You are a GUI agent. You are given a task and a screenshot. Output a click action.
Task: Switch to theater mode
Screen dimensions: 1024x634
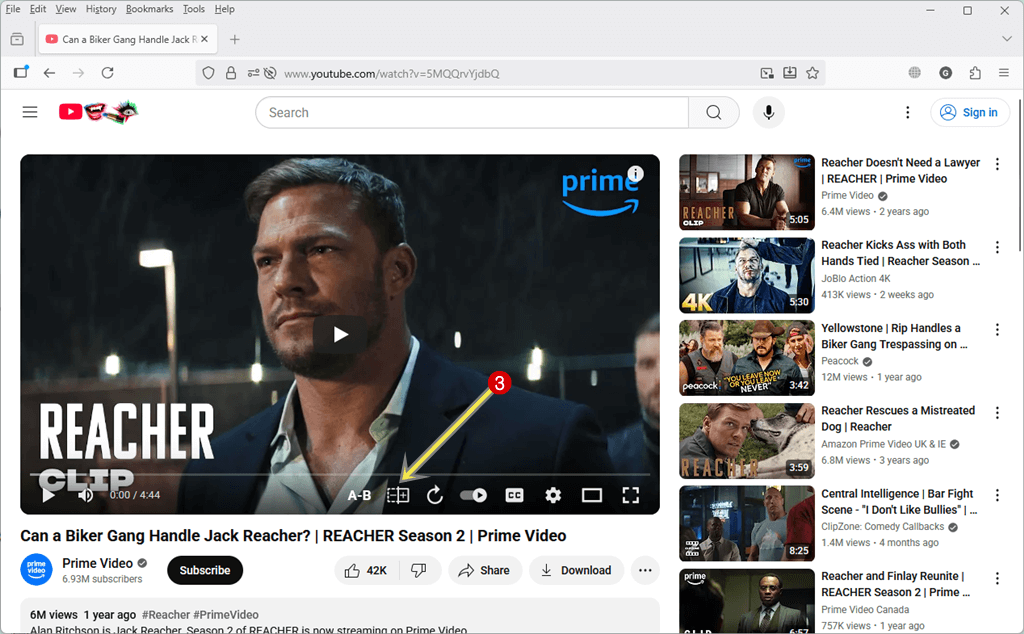point(592,496)
